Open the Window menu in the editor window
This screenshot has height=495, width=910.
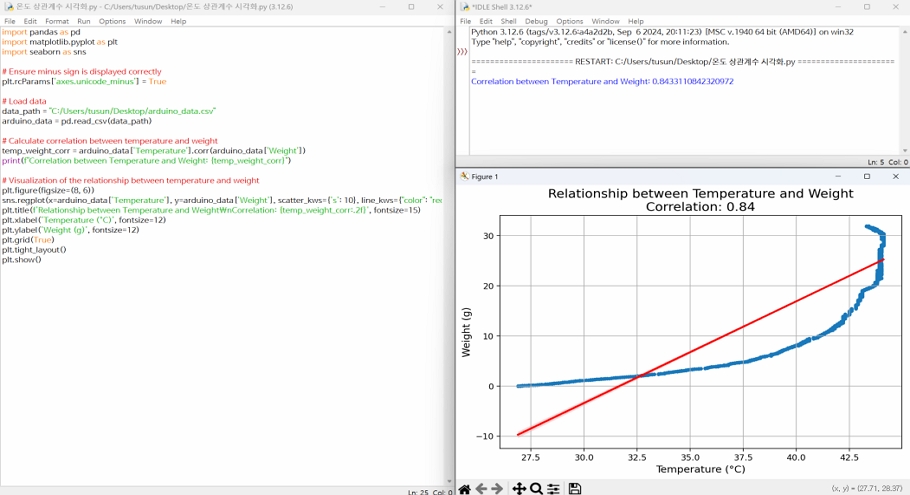pos(148,21)
